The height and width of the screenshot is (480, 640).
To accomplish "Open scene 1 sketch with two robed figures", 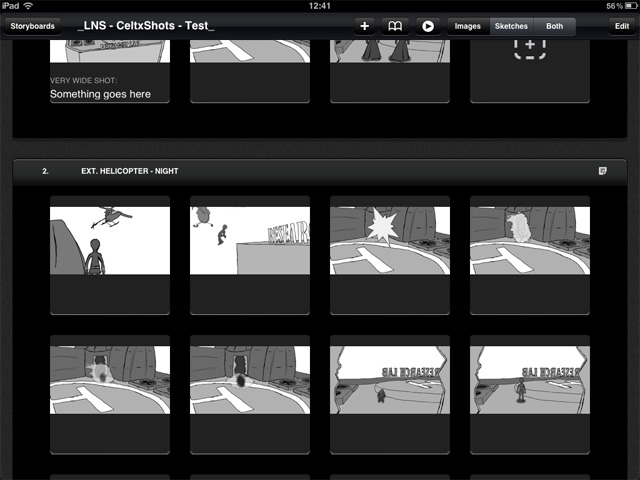I will (x=390, y=51).
